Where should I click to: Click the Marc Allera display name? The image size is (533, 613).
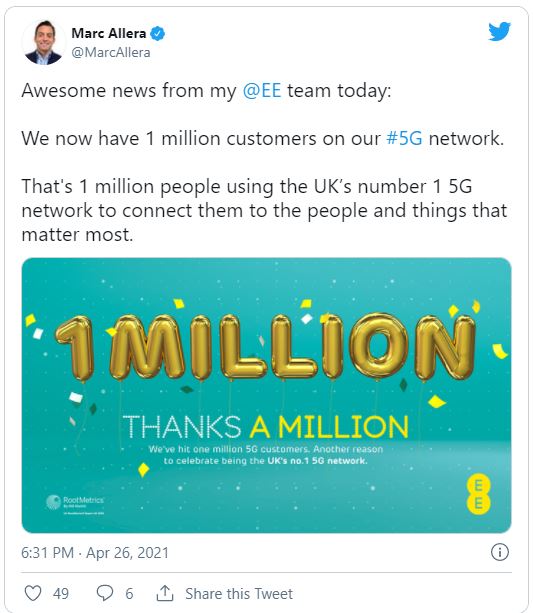point(109,34)
